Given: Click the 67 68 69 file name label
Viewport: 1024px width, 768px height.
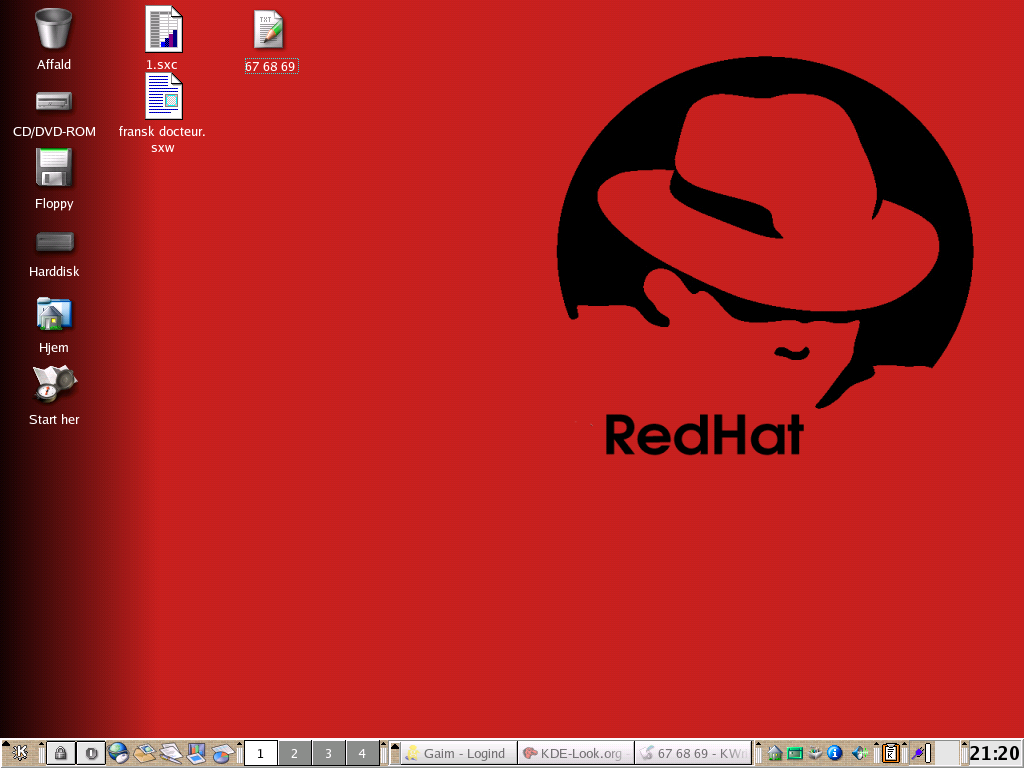Looking at the screenshot, I should click(x=270, y=67).
